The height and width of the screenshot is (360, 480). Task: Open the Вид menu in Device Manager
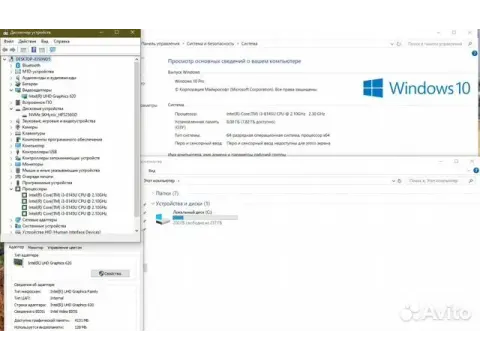click(x=45, y=41)
